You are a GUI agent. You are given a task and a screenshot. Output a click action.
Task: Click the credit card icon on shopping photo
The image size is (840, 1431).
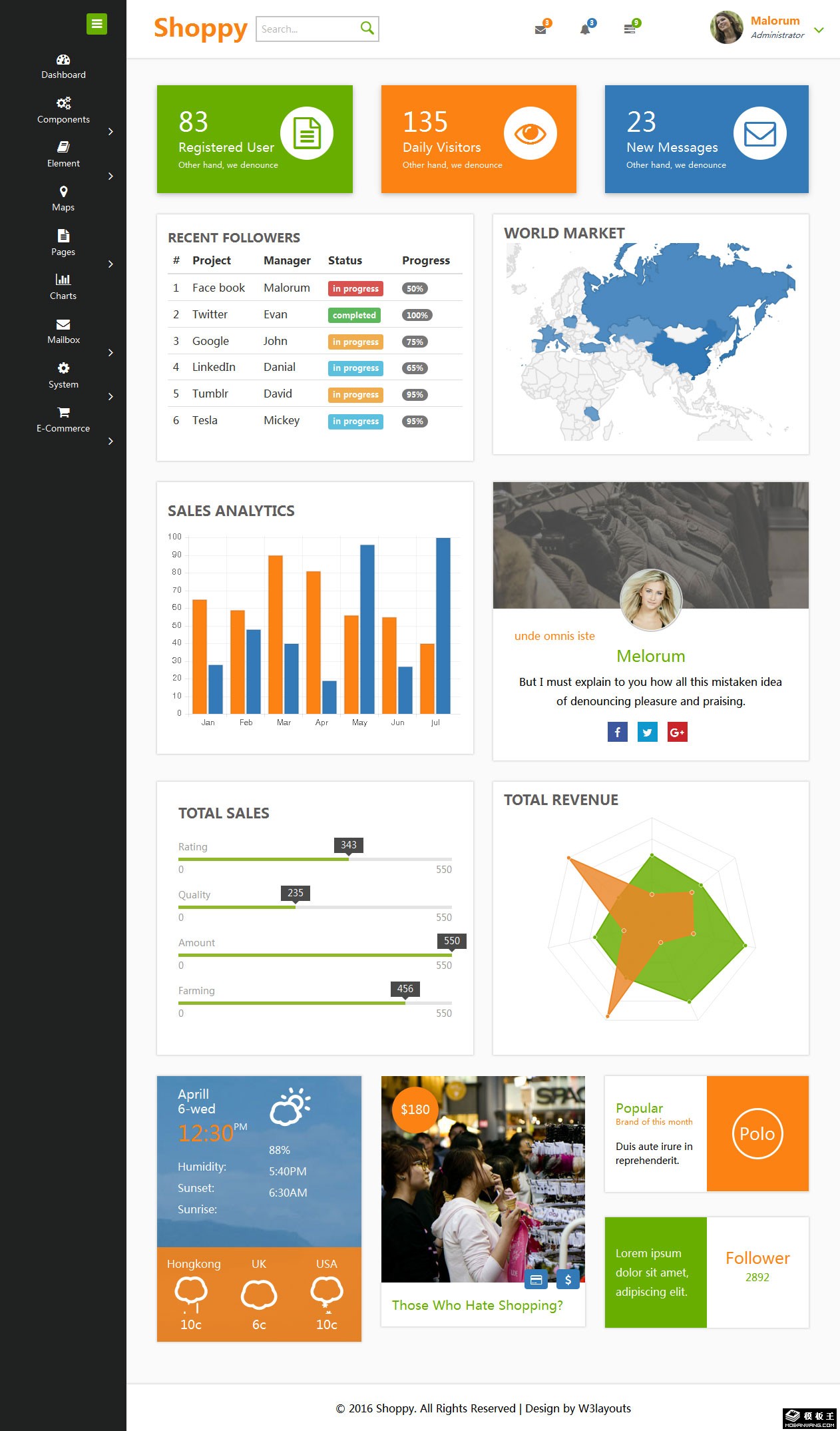click(536, 1279)
